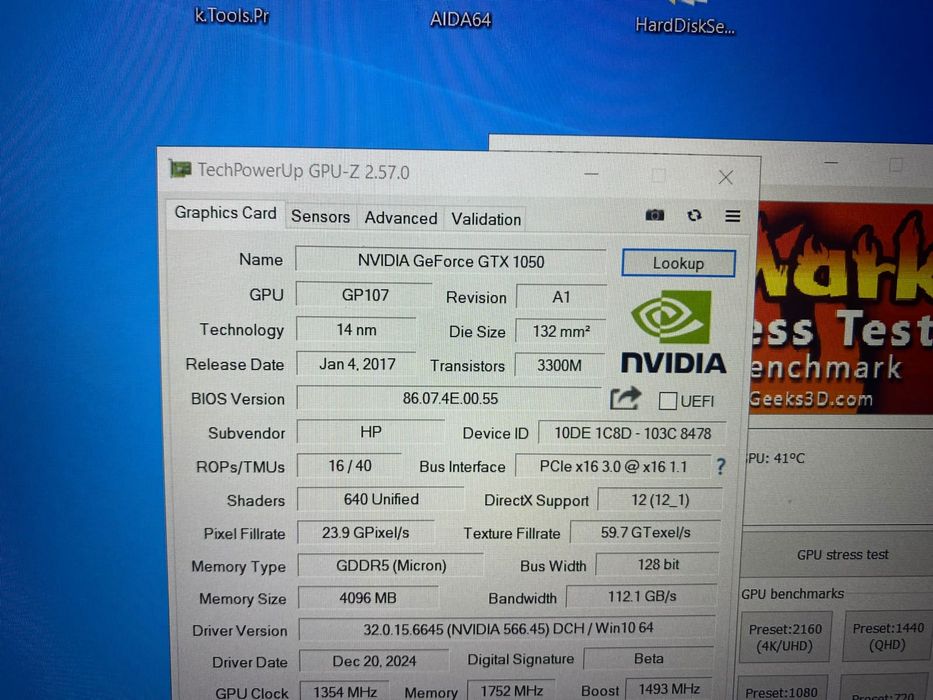Click the GPU Clock value 1354 MHz
This screenshot has height=700, width=933.
(x=345, y=691)
